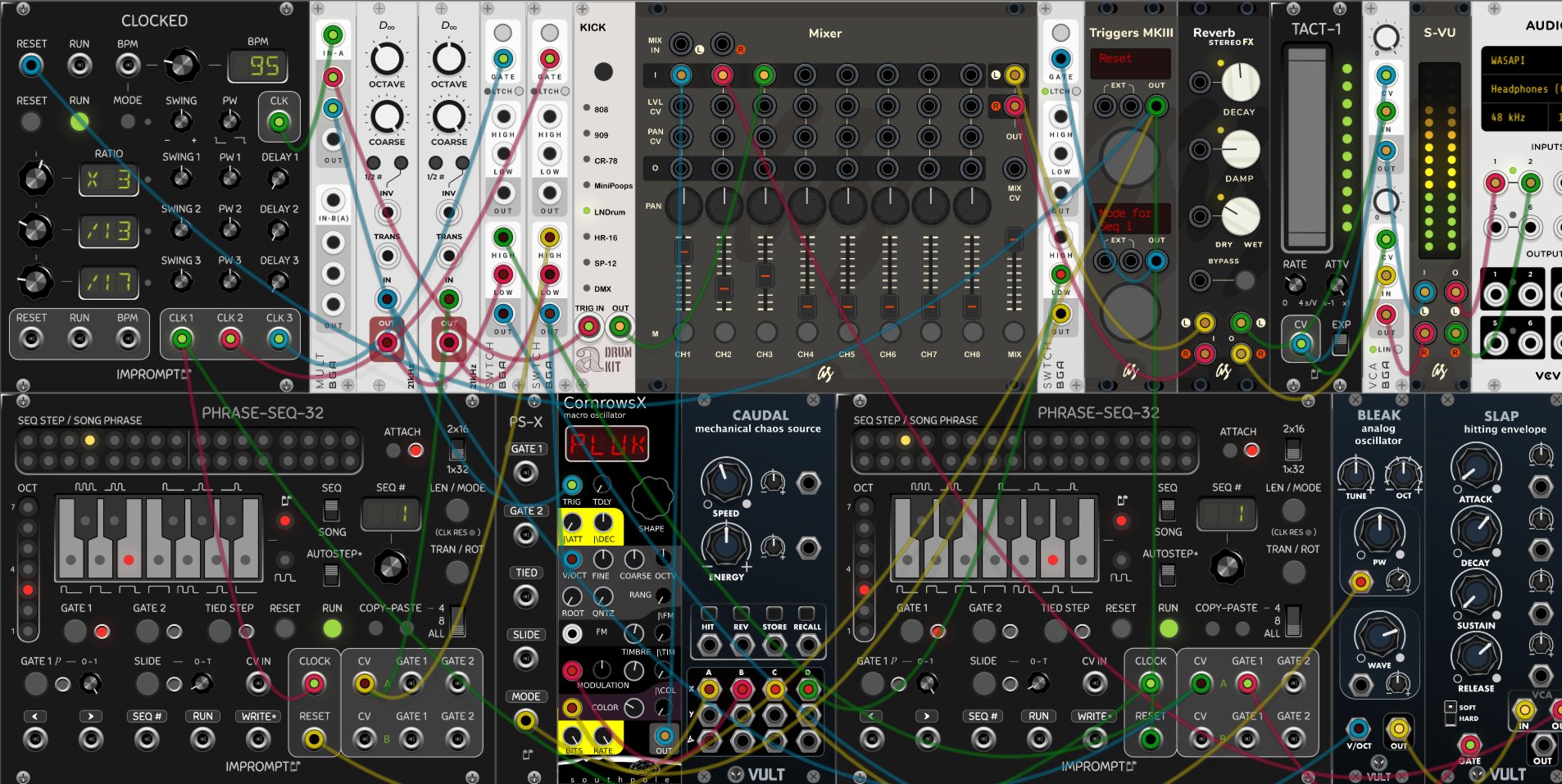Click the WRITE input jack on left Phrase-Seq-32
The width and height of the screenshot is (1562, 784).
[x=258, y=740]
